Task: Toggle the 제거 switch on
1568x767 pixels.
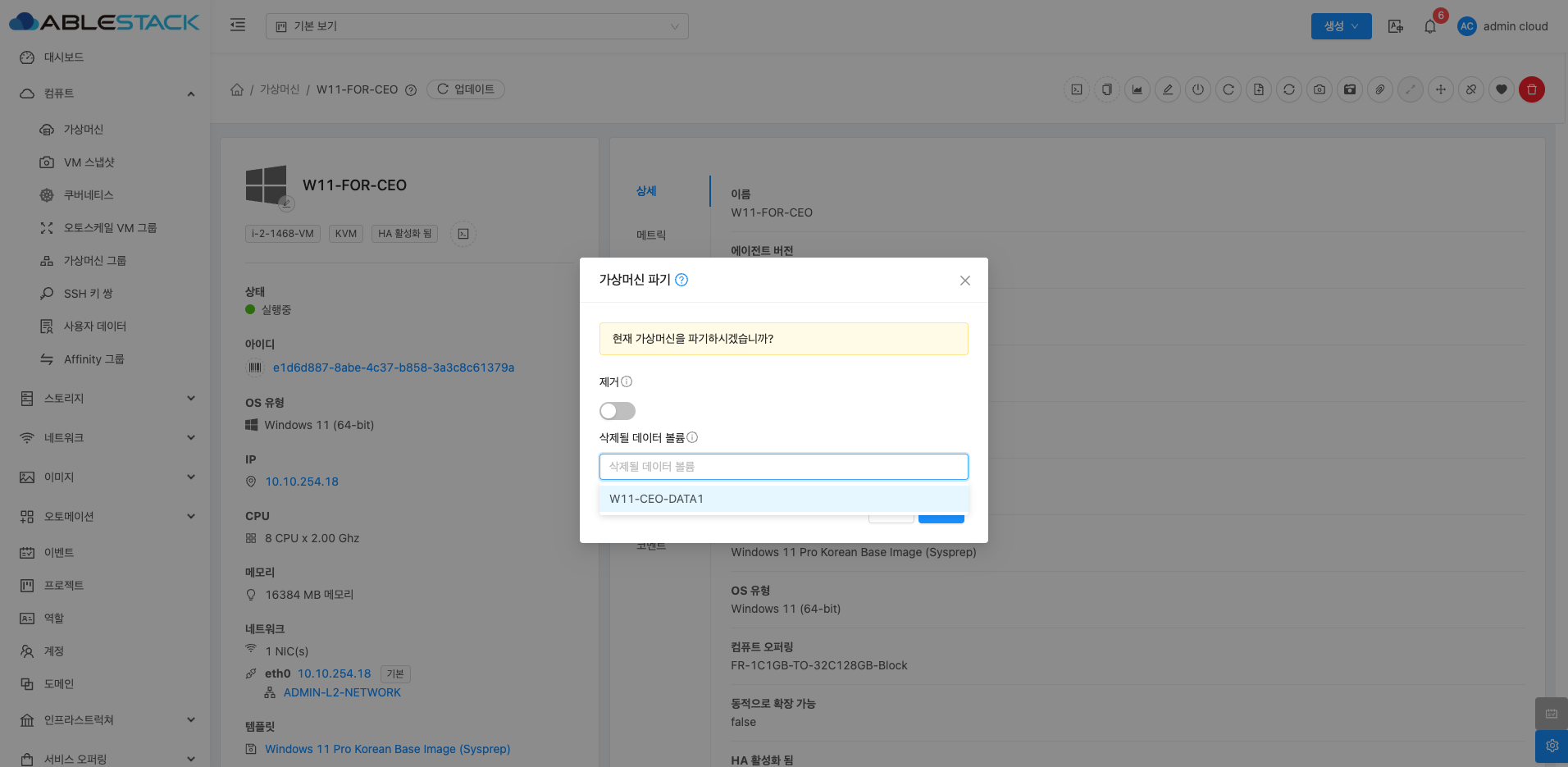Action: 618,411
